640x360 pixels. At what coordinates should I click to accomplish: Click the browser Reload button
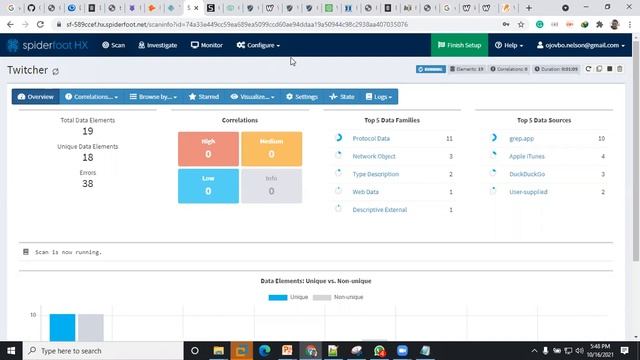40,24
